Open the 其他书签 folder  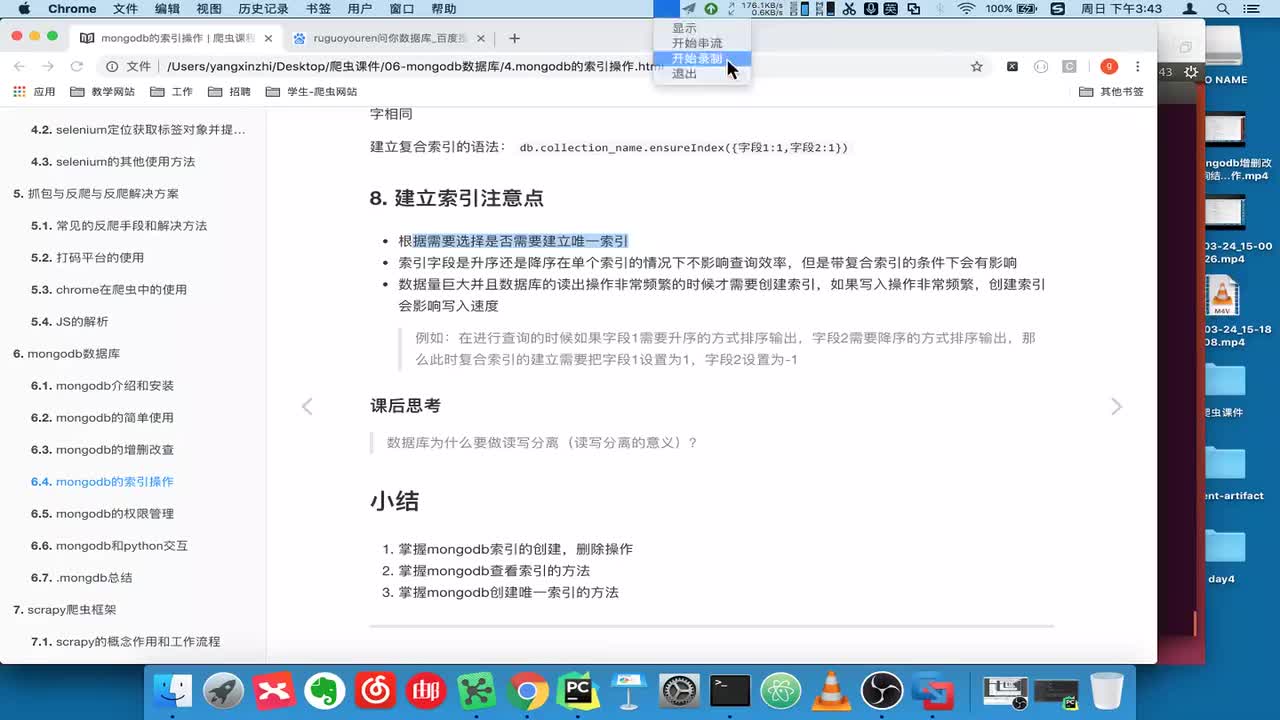1111,92
